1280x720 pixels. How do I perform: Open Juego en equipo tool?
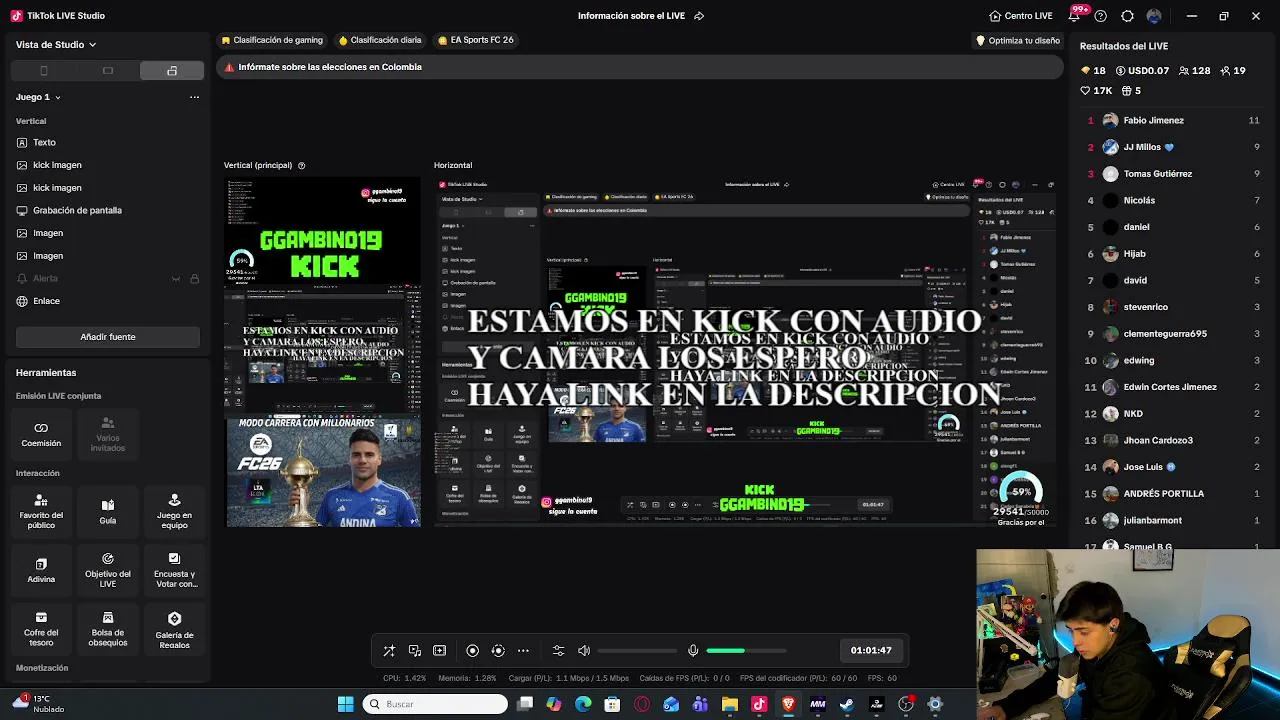[174, 510]
